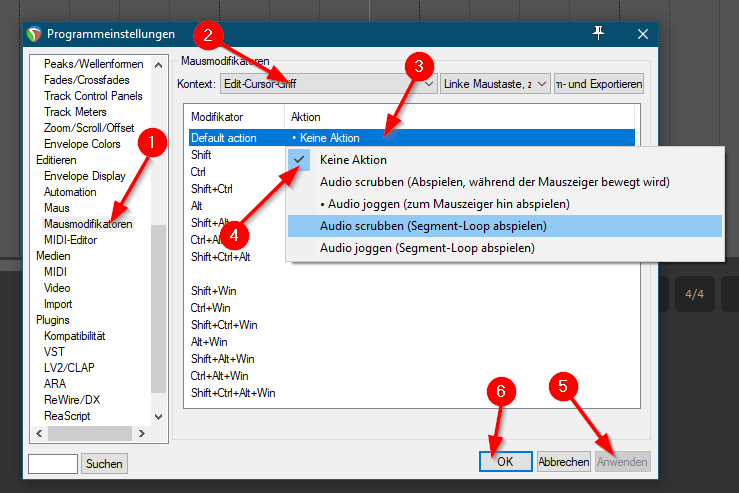The width and height of the screenshot is (739, 493).
Task: Click the Im- und Exportieren button
Action: (x=599, y=84)
